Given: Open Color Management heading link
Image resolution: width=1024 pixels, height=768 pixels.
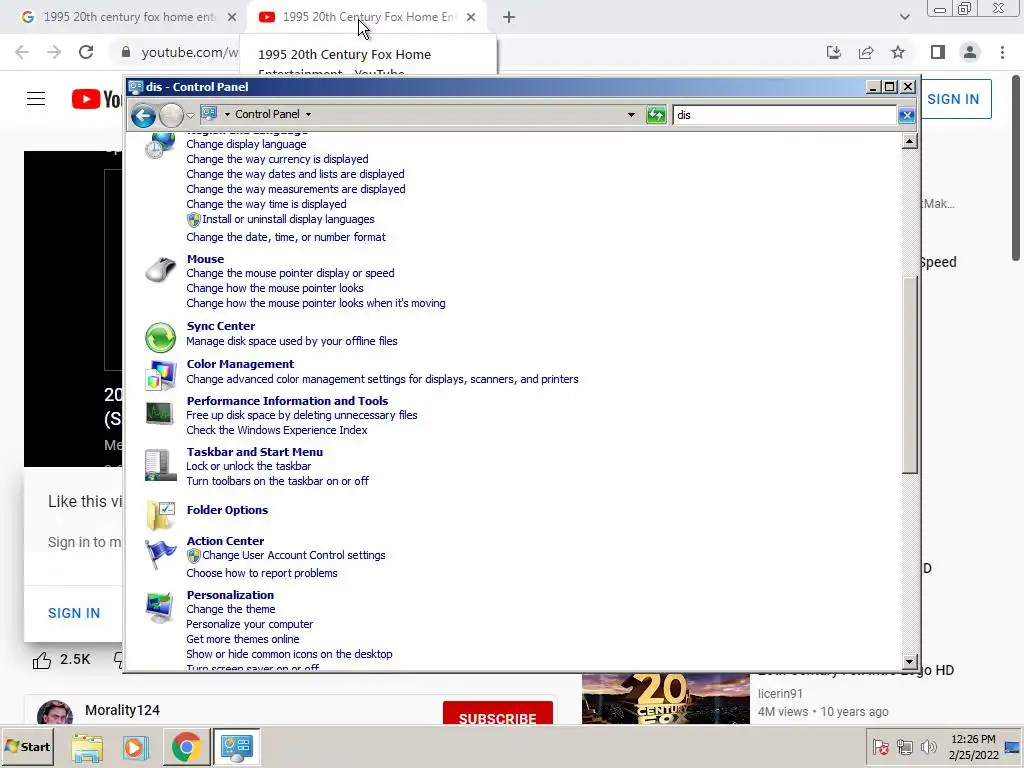Looking at the screenshot, I should pos(240,364).
